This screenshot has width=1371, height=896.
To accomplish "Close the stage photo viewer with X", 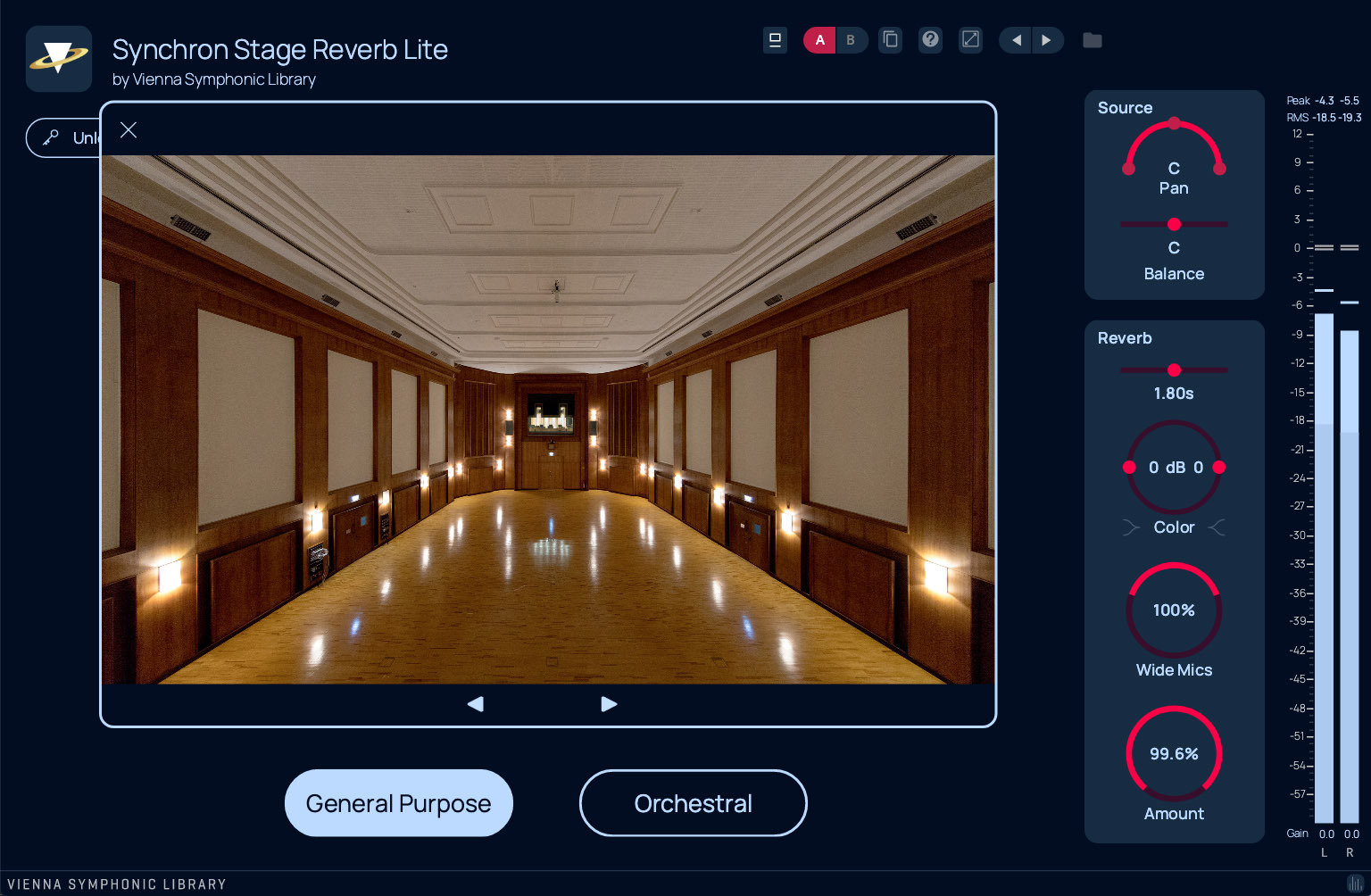I will click(129, 130).
